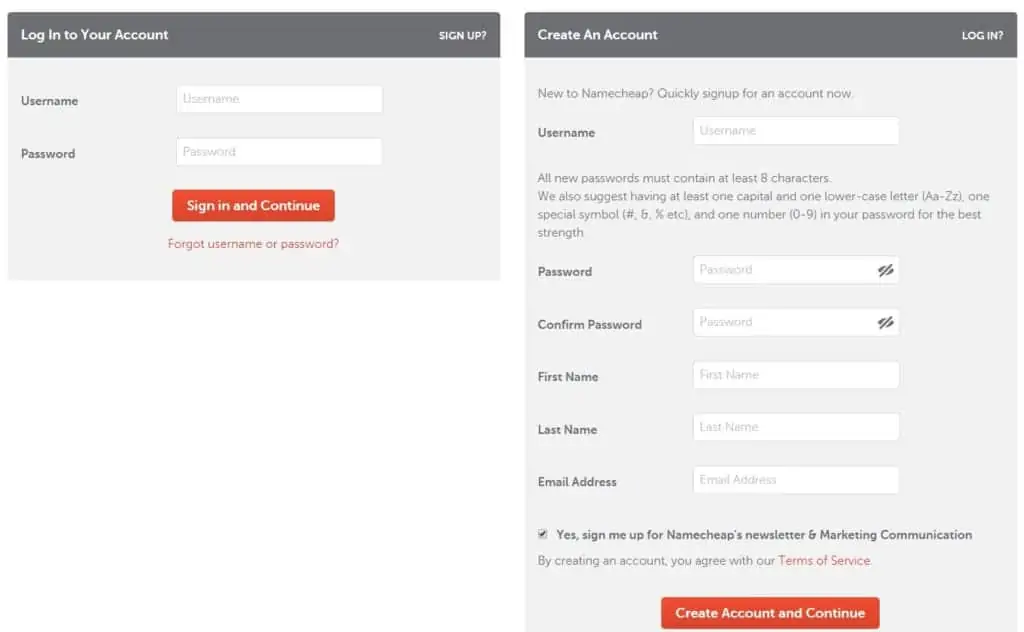The width and height of the screenshot is (1024, 632).
Task: Toggle password visibility icon in Password field
Action: coord(885,270)
